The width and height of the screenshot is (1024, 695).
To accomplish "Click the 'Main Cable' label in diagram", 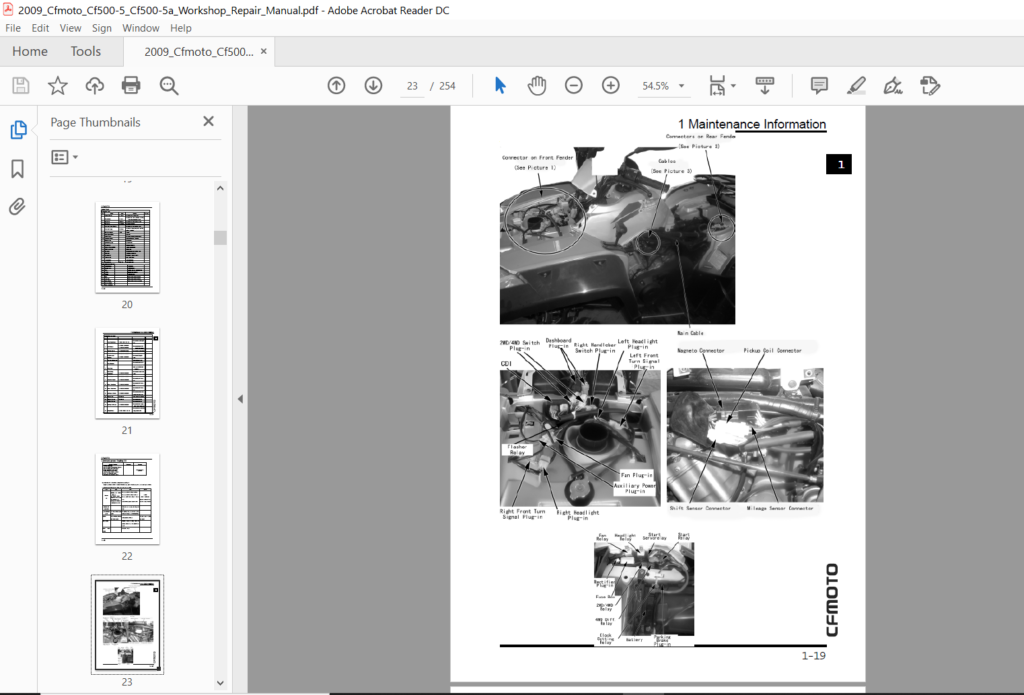I will click(690, 333).
